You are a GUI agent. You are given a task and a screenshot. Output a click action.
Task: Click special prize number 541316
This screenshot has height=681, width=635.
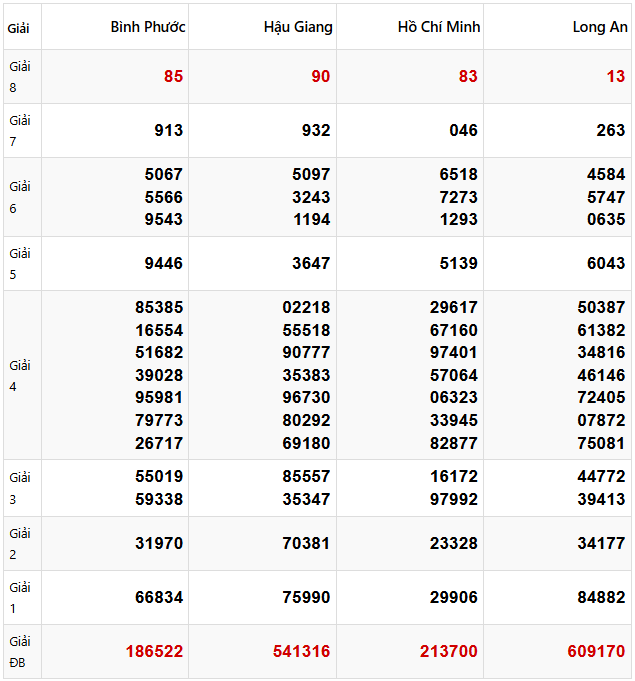pyautogui.click(x=301, y=651)
